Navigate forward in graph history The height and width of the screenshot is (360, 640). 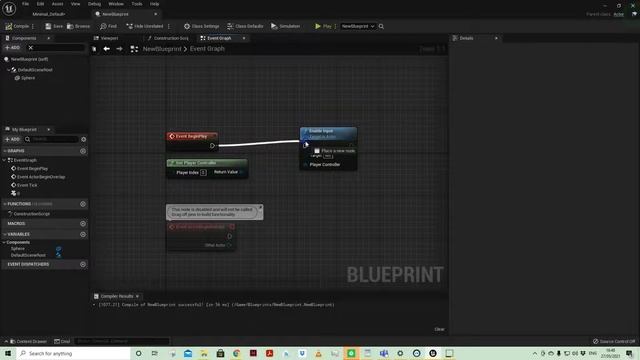[x=119, y=49]
